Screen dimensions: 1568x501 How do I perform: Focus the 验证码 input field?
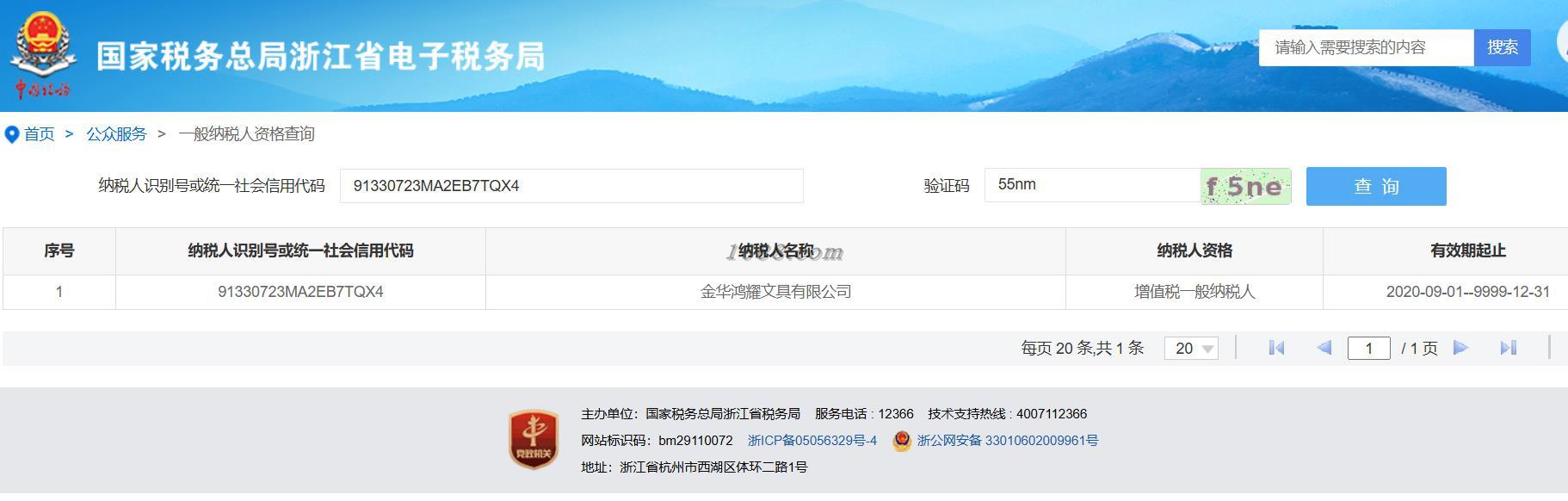pos(1093,185)
